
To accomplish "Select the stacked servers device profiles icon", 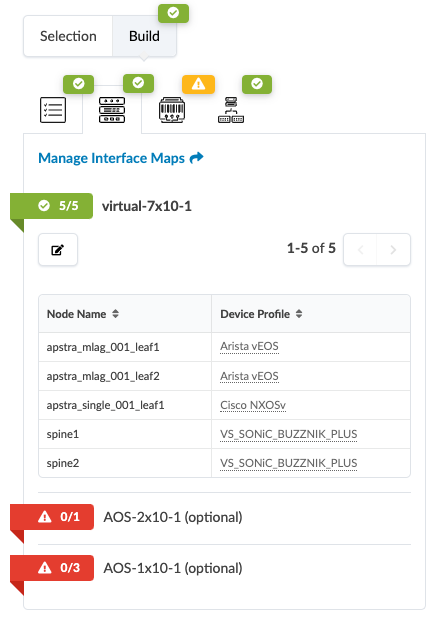I will [112, 110].
